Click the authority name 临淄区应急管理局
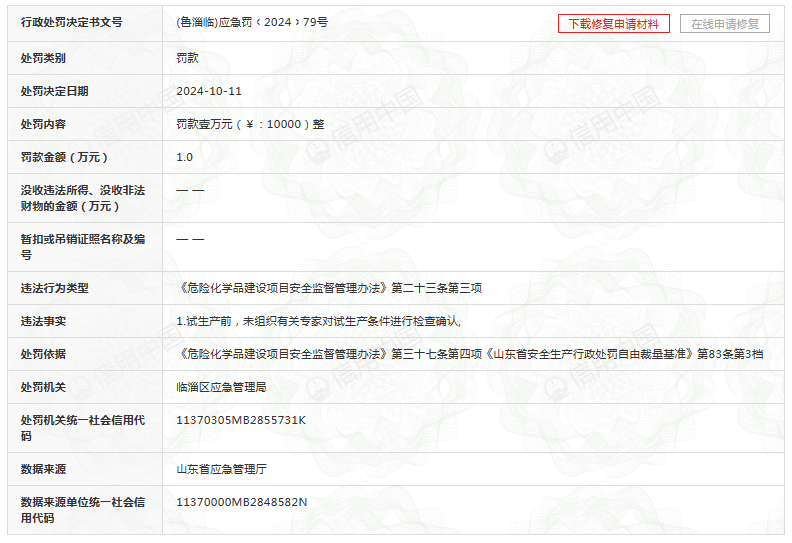792x543 pixels. (221, 387)
